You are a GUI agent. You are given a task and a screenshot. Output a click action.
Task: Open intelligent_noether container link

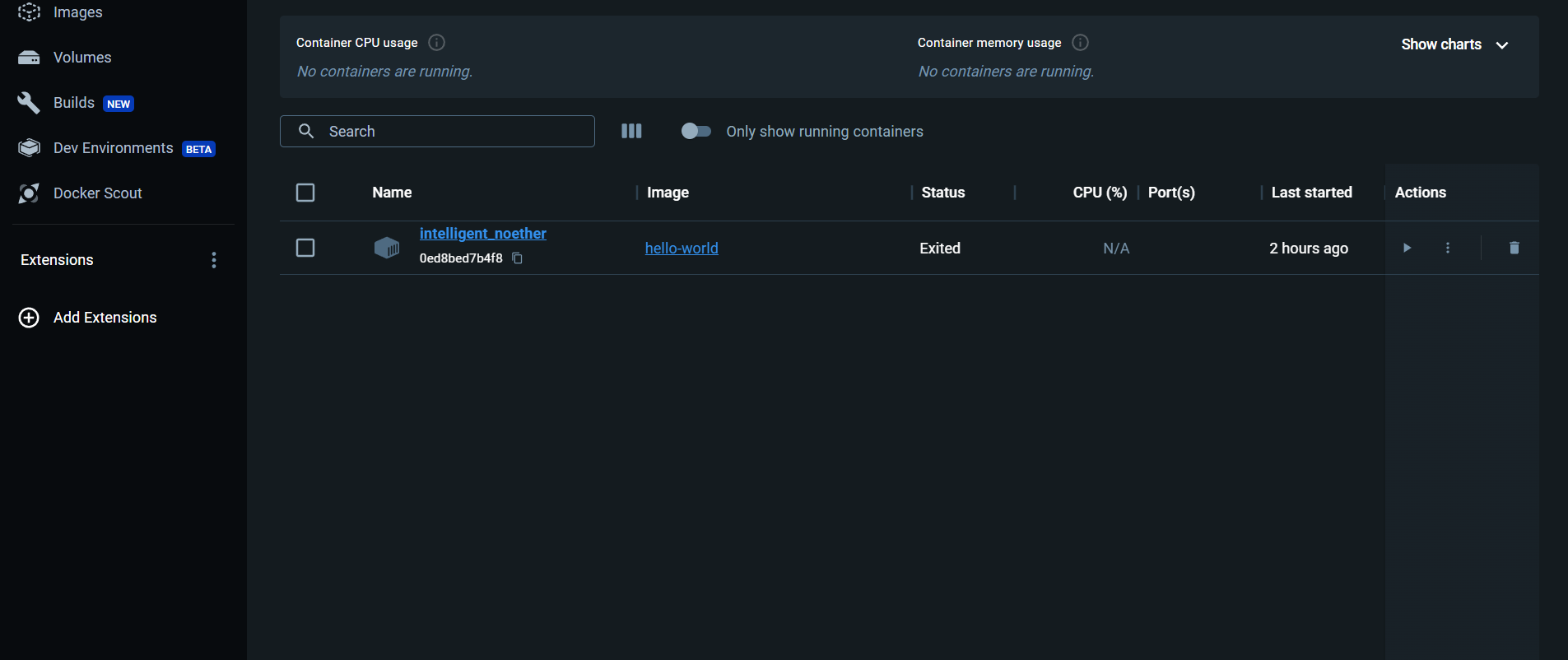tap(483, 234)
